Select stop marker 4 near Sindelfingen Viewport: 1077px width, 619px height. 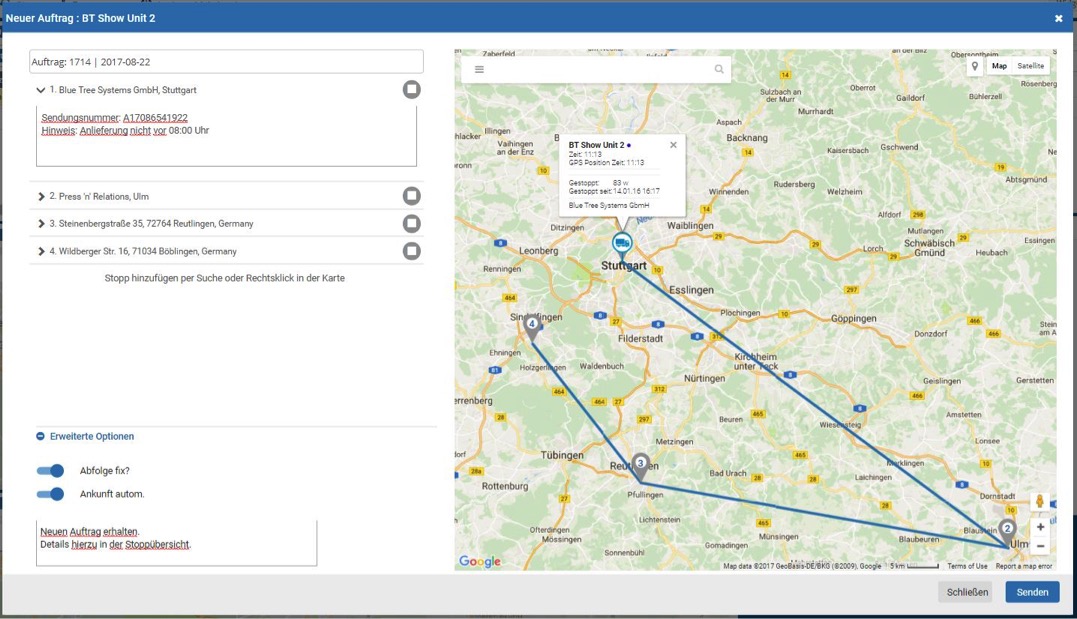[532, 323]
